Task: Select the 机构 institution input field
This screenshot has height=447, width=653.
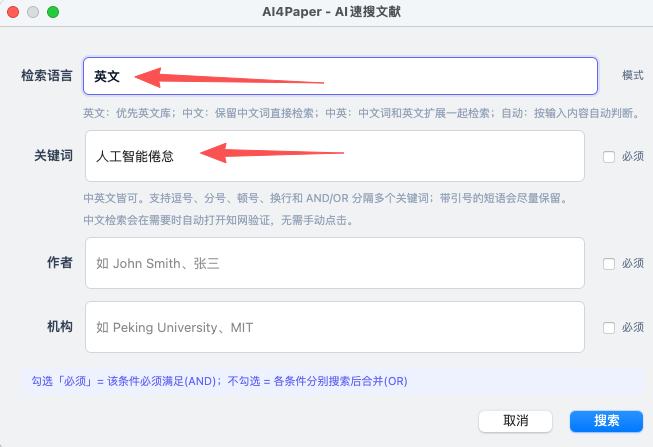Action: [x=335, y=327]
